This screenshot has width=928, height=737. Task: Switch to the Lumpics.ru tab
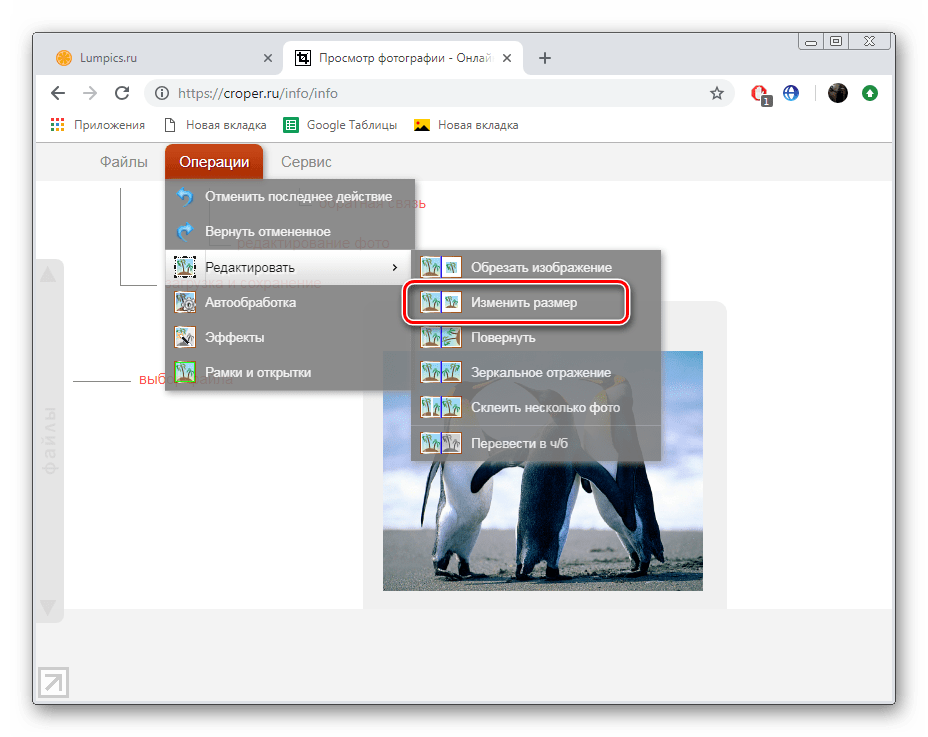[160, 58]
